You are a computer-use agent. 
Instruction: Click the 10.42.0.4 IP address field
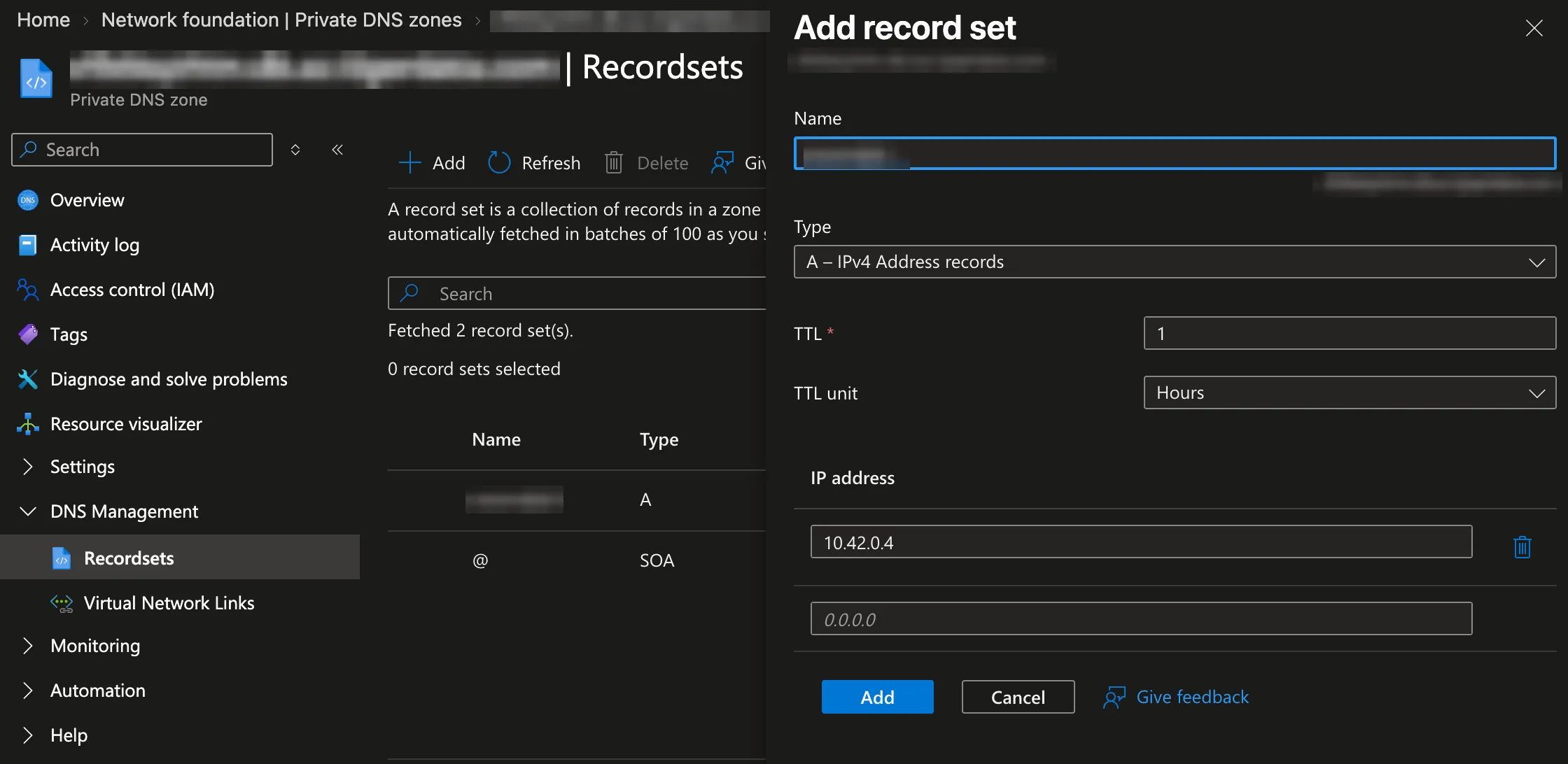tap(1141, 542)
